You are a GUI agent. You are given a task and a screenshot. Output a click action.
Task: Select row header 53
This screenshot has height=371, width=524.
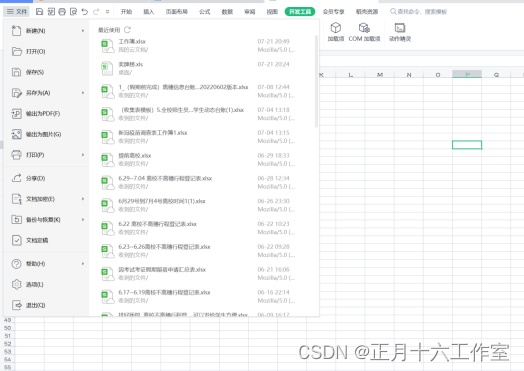pyautogui.click(x=7, y=352)
